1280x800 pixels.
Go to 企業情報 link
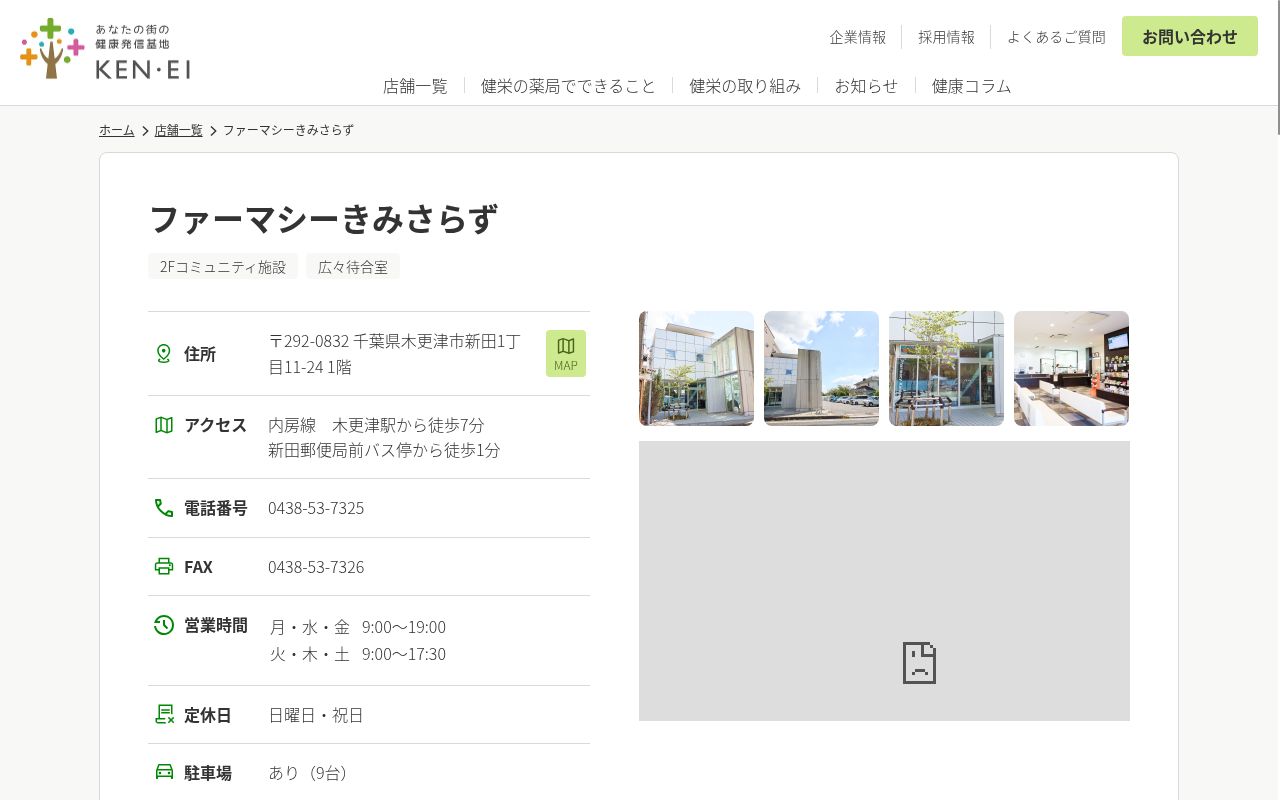click(x=857, y=37)
